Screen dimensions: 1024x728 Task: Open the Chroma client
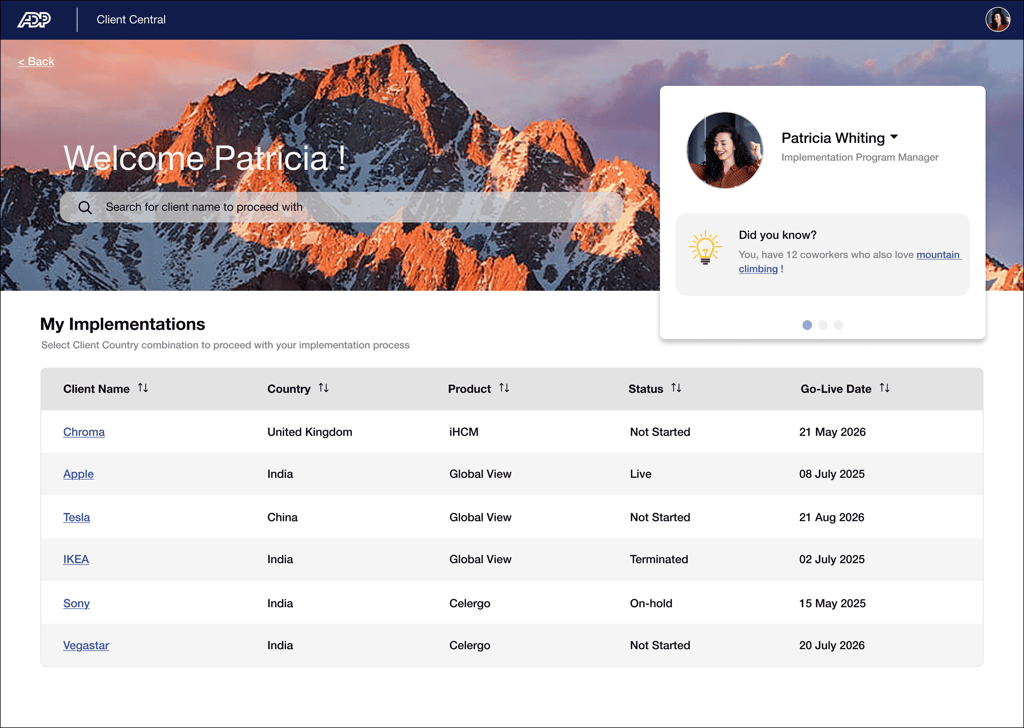pyautogui.click(x=84, y=432)
